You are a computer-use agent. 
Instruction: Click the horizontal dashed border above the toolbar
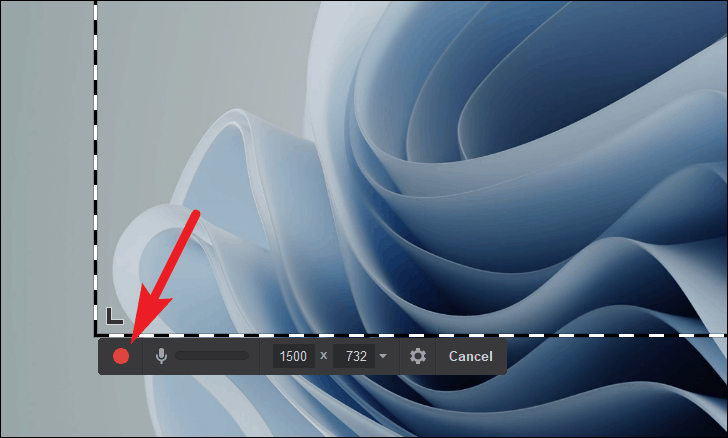[x=412, y=335]
